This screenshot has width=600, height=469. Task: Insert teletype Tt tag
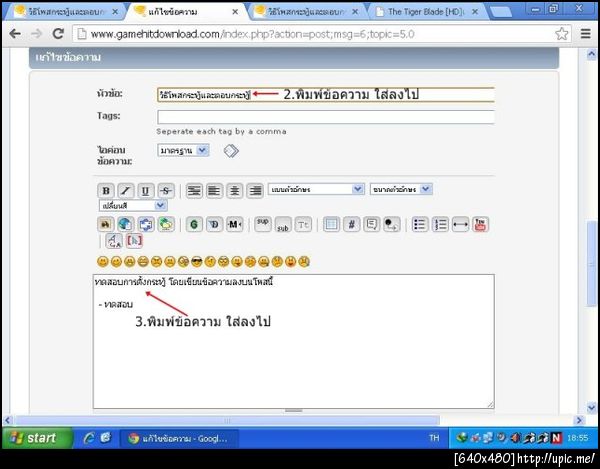303,224
